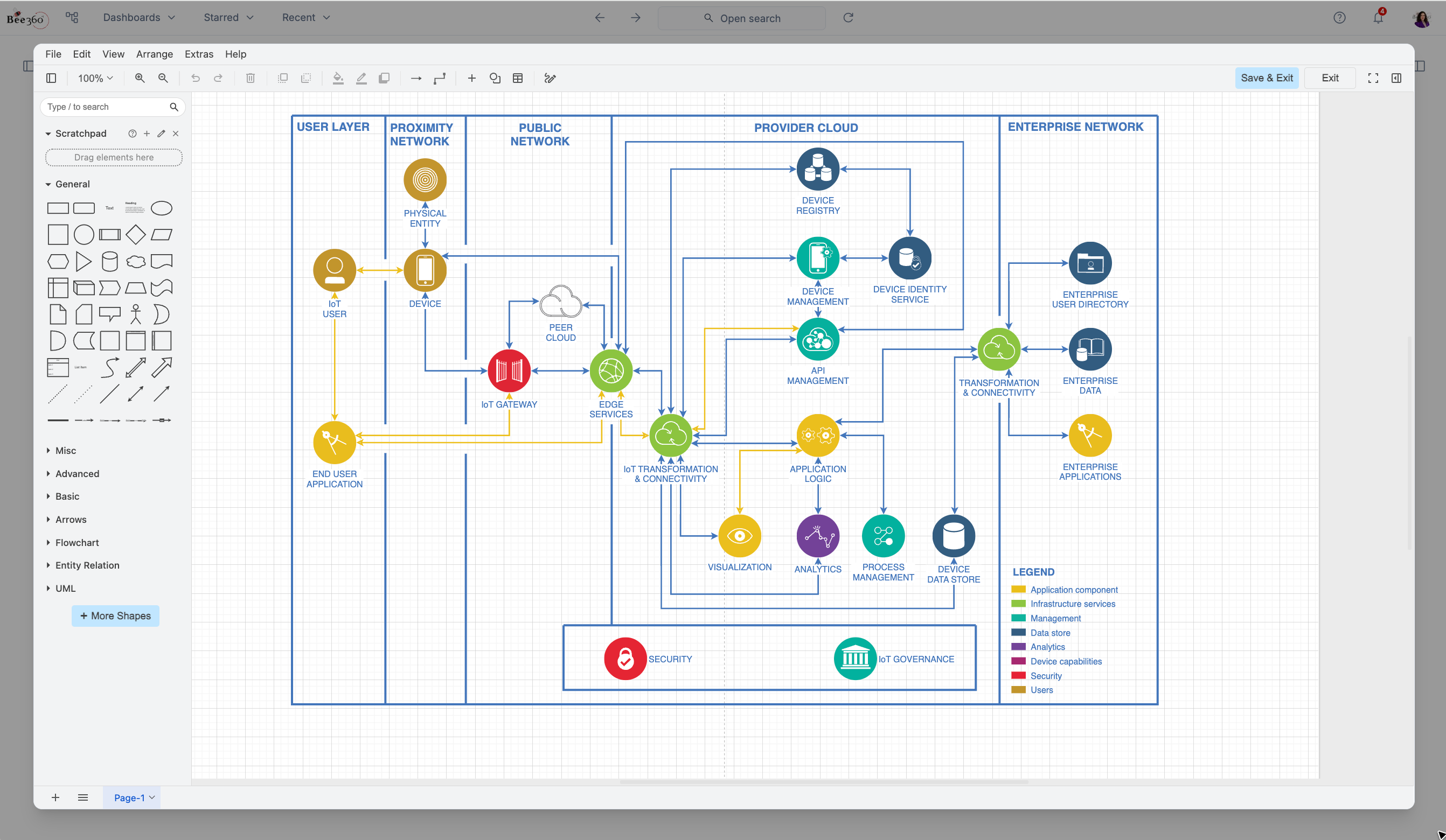Open the Recent dropdown in the top bar
Screen dimensions: 1446x840
click(305, 17)
